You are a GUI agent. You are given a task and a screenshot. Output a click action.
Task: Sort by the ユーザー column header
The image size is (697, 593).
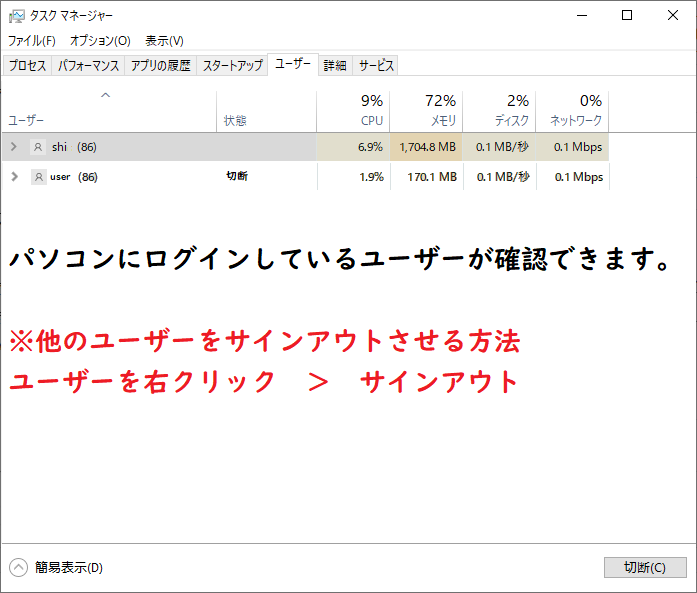tap(109, 112)
